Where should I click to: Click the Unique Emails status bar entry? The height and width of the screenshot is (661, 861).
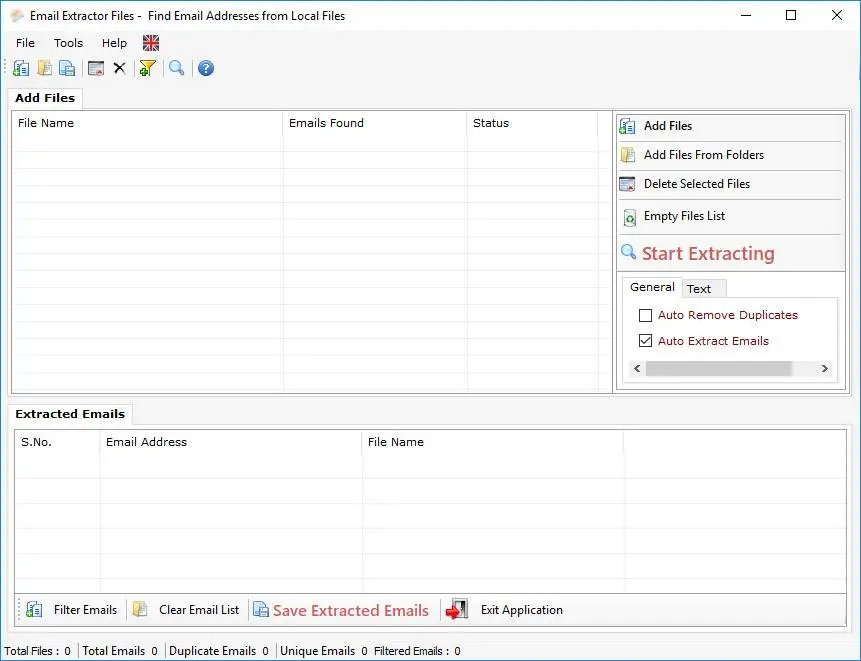point(323,652)
